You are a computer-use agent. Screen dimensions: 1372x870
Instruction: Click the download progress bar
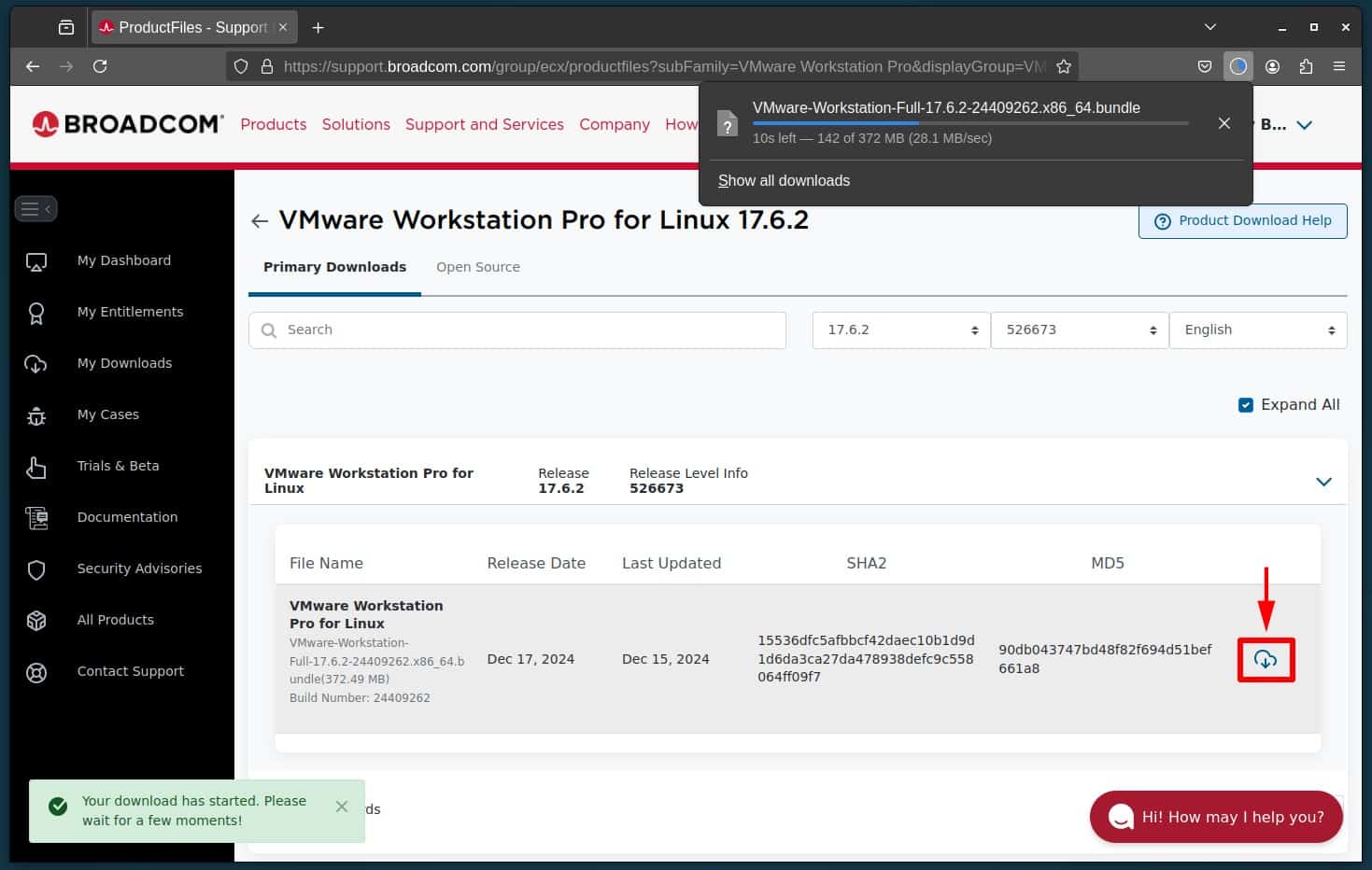(971, 122)
